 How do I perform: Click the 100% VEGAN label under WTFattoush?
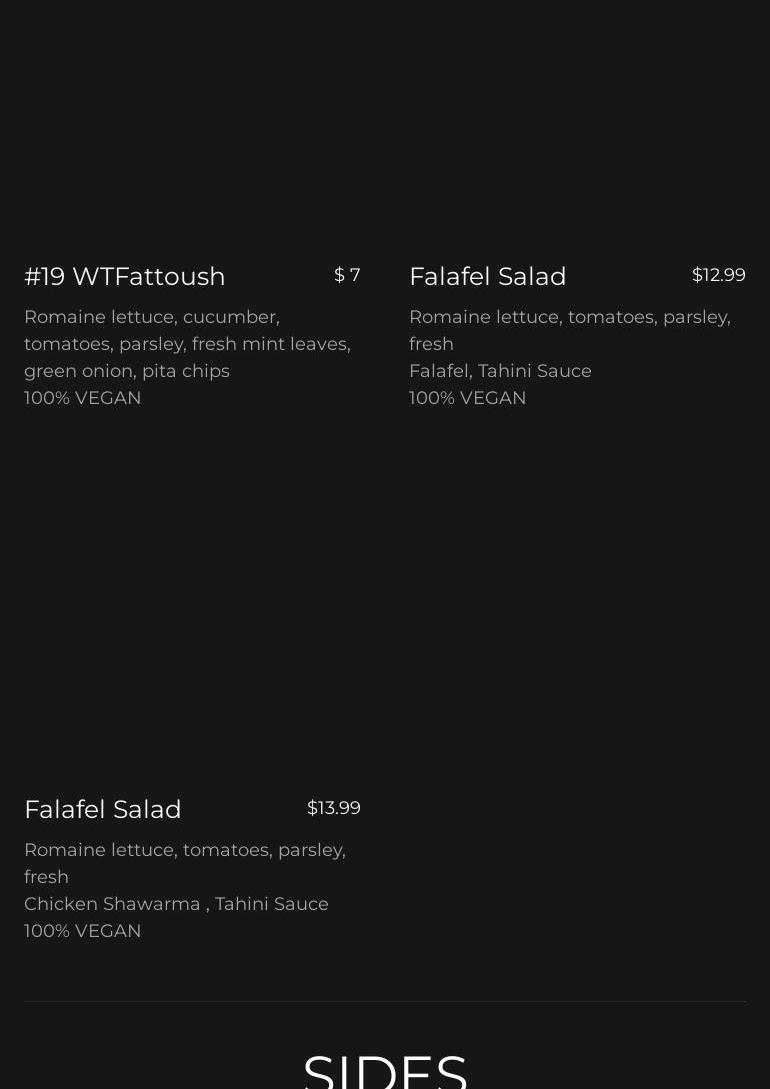(83, 398)
